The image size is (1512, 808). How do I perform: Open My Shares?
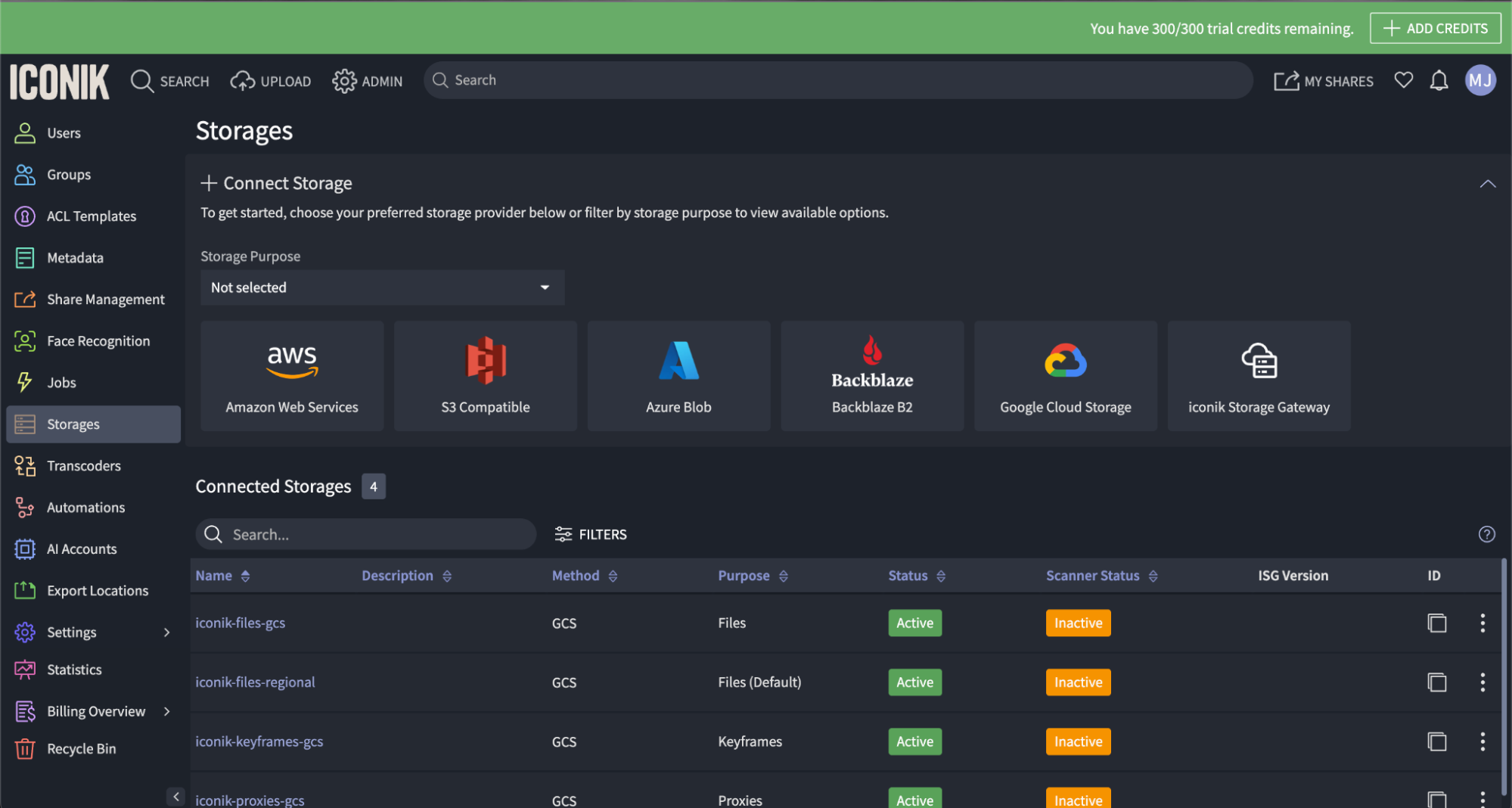(1324, 81)
